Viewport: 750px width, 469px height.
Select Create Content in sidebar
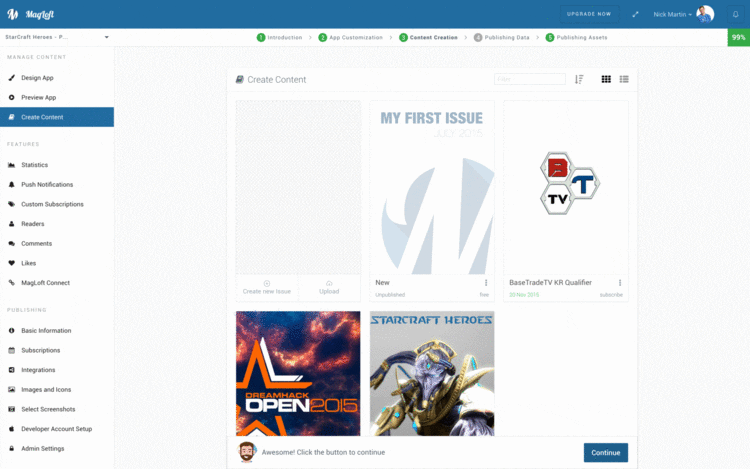(57, 117)
